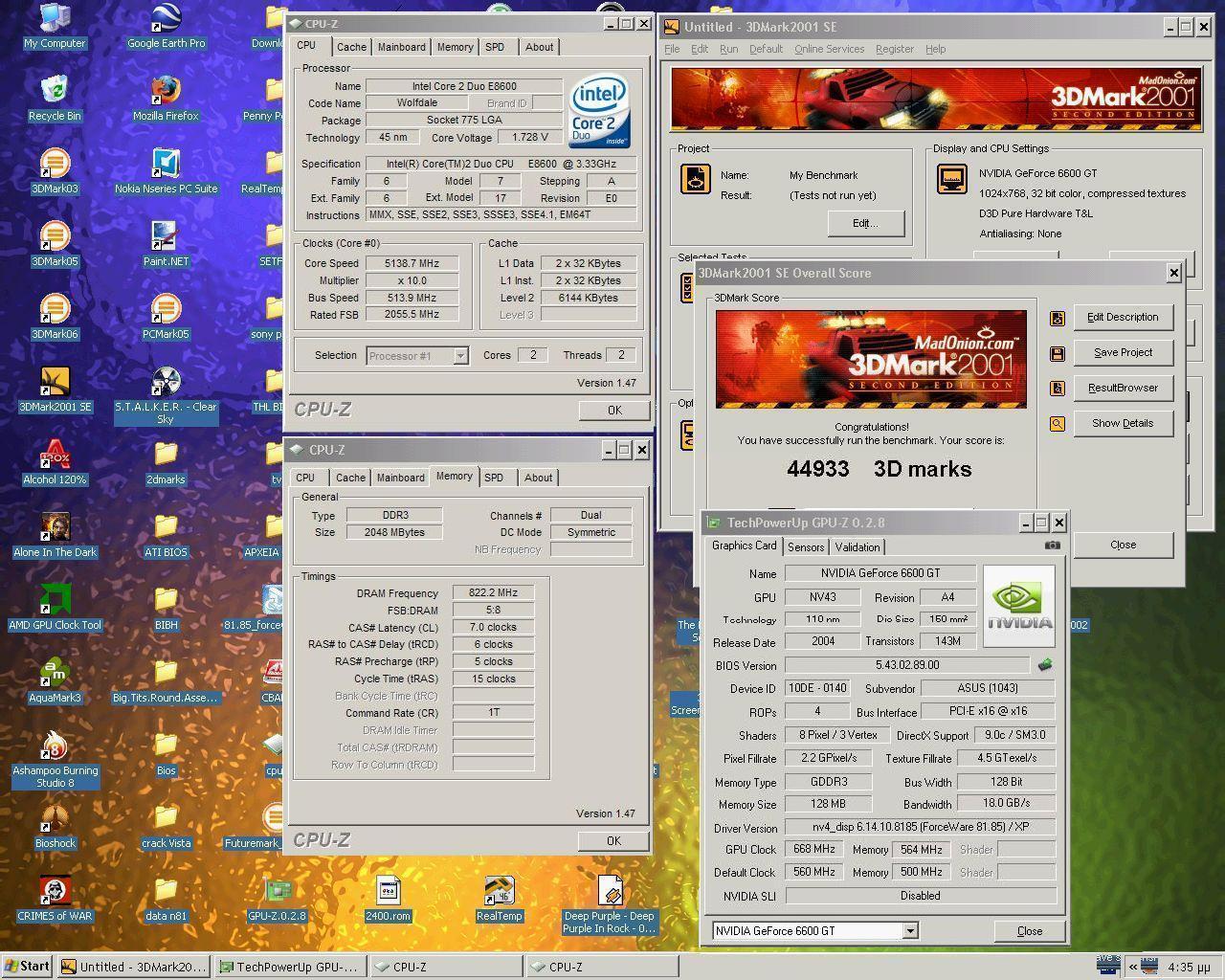1225x980 pixels.
Task: Open GPU-Z.0.2.8 desktop icon
Action: [x=277, y=899]
